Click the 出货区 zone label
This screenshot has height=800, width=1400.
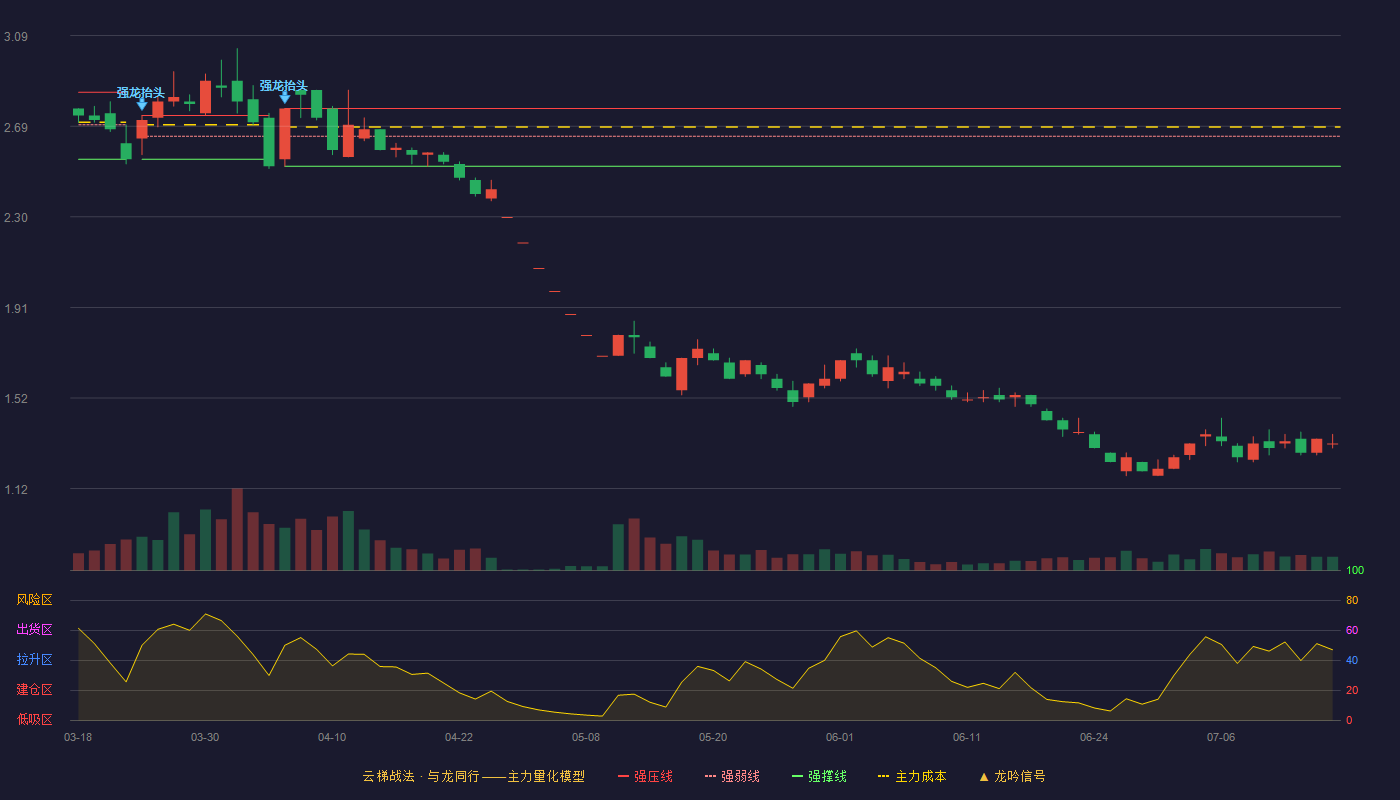(34, 630)
